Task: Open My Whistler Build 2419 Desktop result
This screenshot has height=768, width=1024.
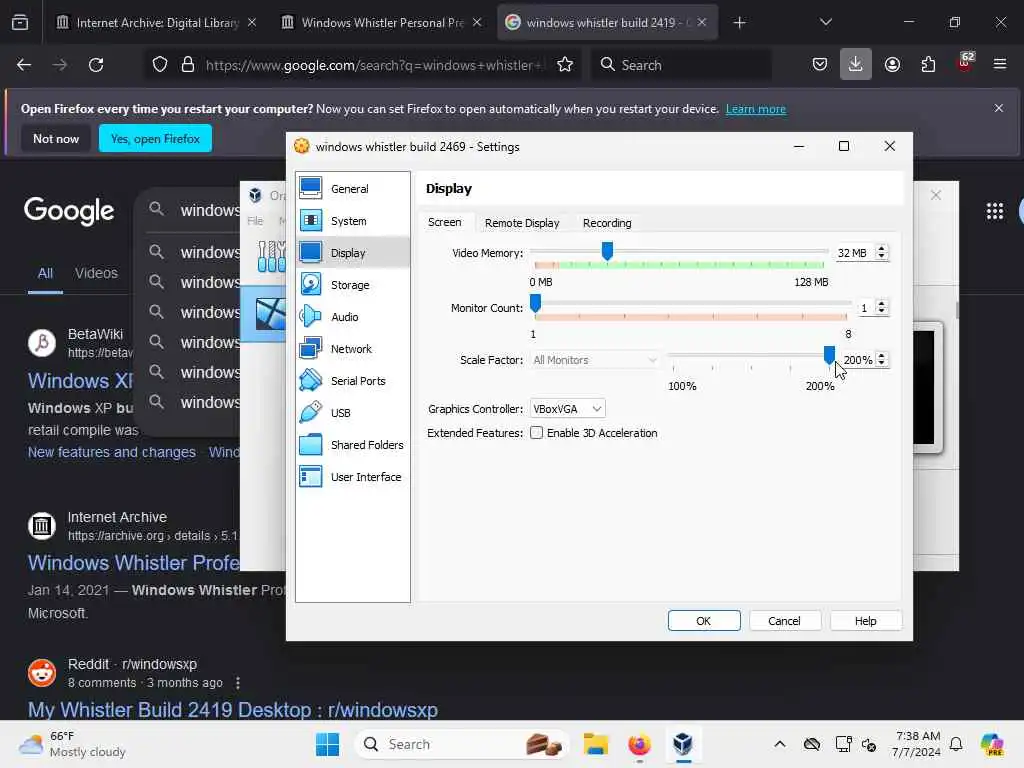Action: tap(232, 710)
